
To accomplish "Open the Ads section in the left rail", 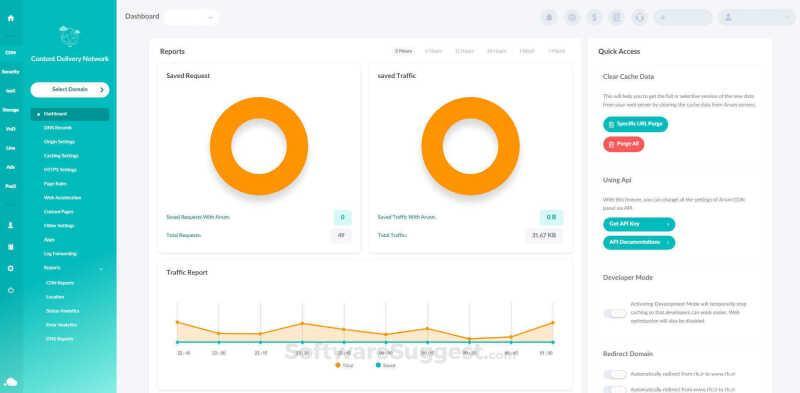I will [11, 167].
